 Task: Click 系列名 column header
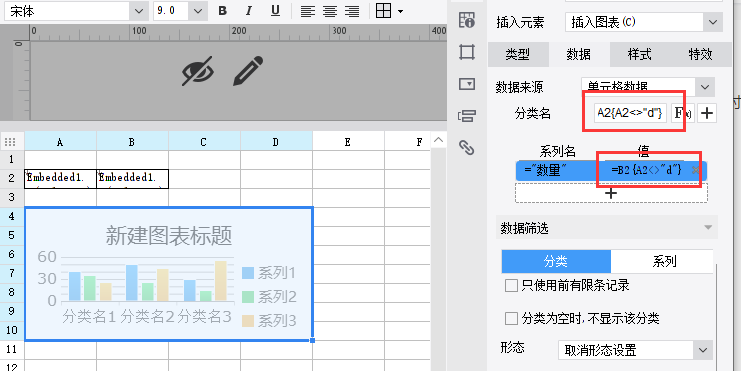pos(558,151)
